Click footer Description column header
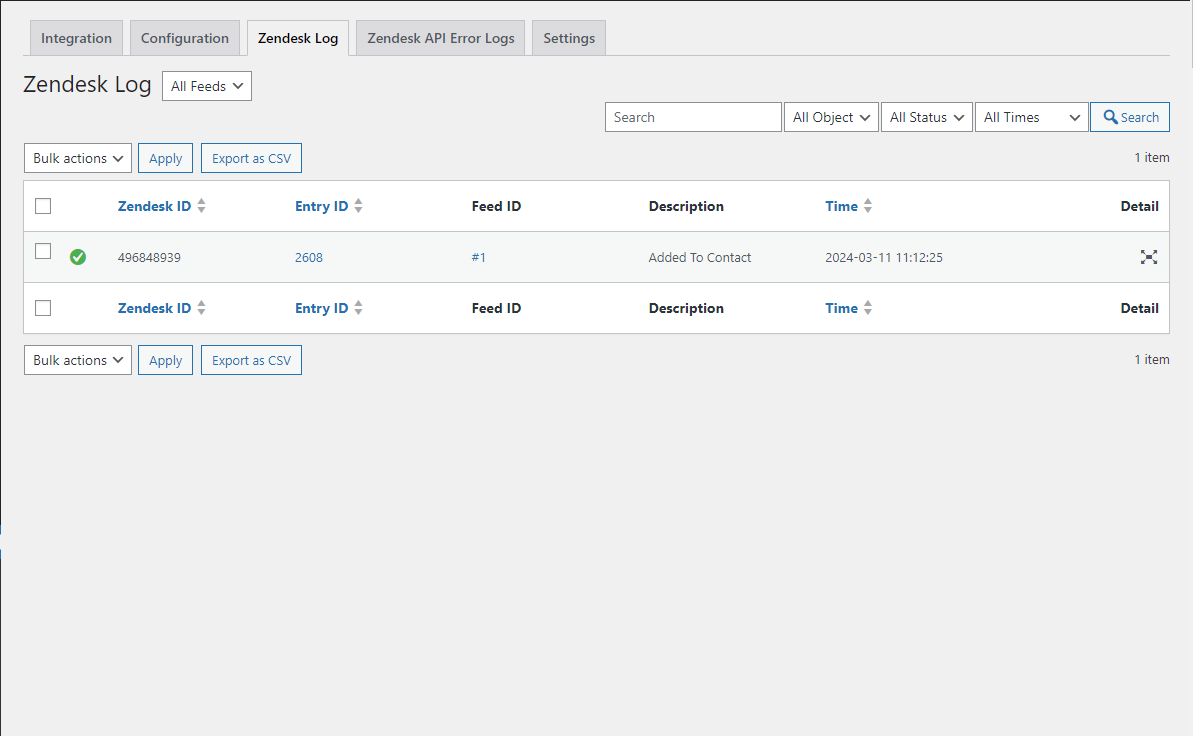This screenshot has height=736, width=1193. [686, 308]
